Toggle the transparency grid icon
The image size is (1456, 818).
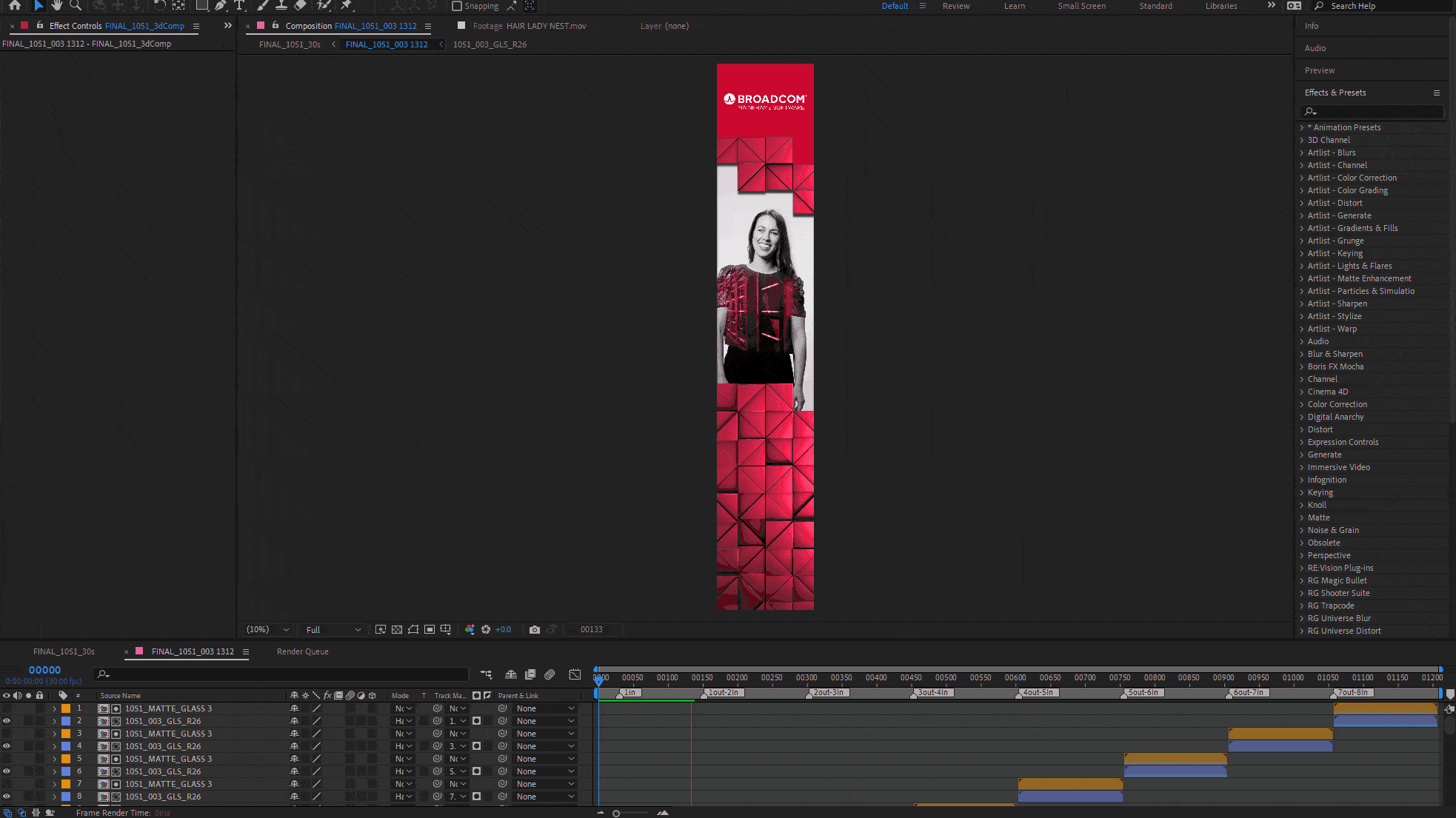coord(397,629)
